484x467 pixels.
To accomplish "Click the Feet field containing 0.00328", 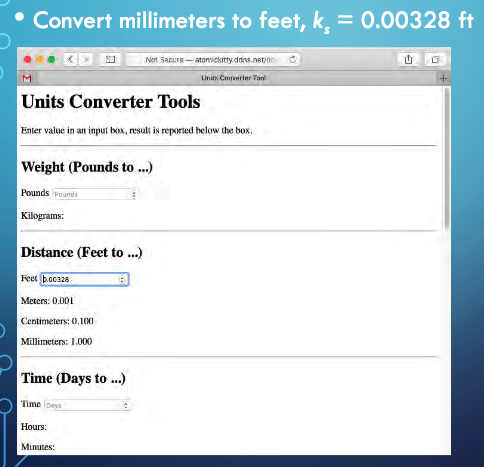I will point(85,279).
